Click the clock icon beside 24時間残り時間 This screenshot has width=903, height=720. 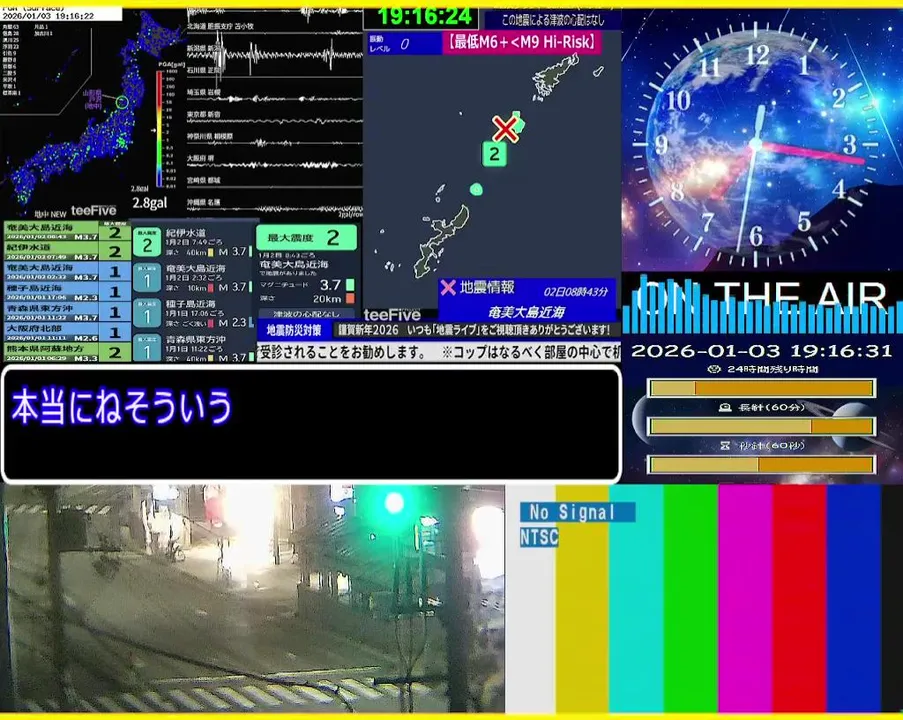click(715, 369)
